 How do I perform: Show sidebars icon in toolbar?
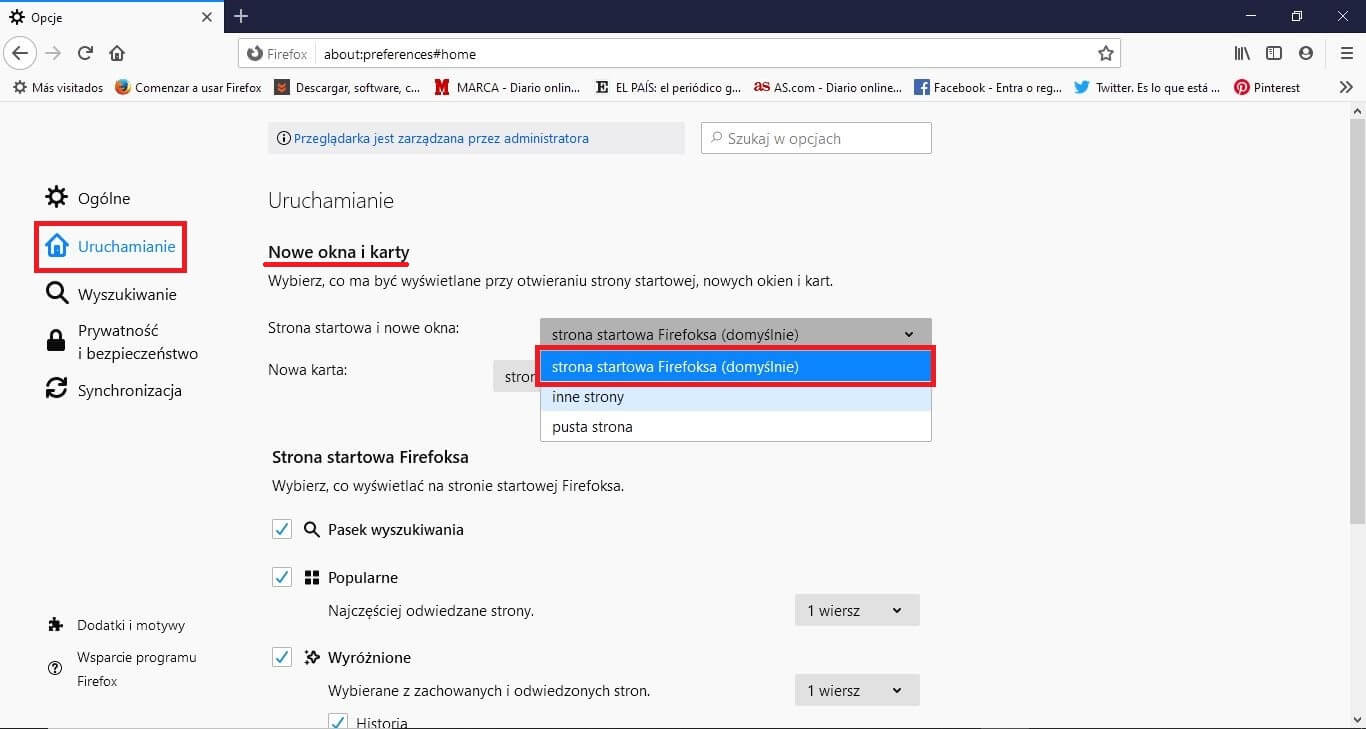(x=1274, y=53)
